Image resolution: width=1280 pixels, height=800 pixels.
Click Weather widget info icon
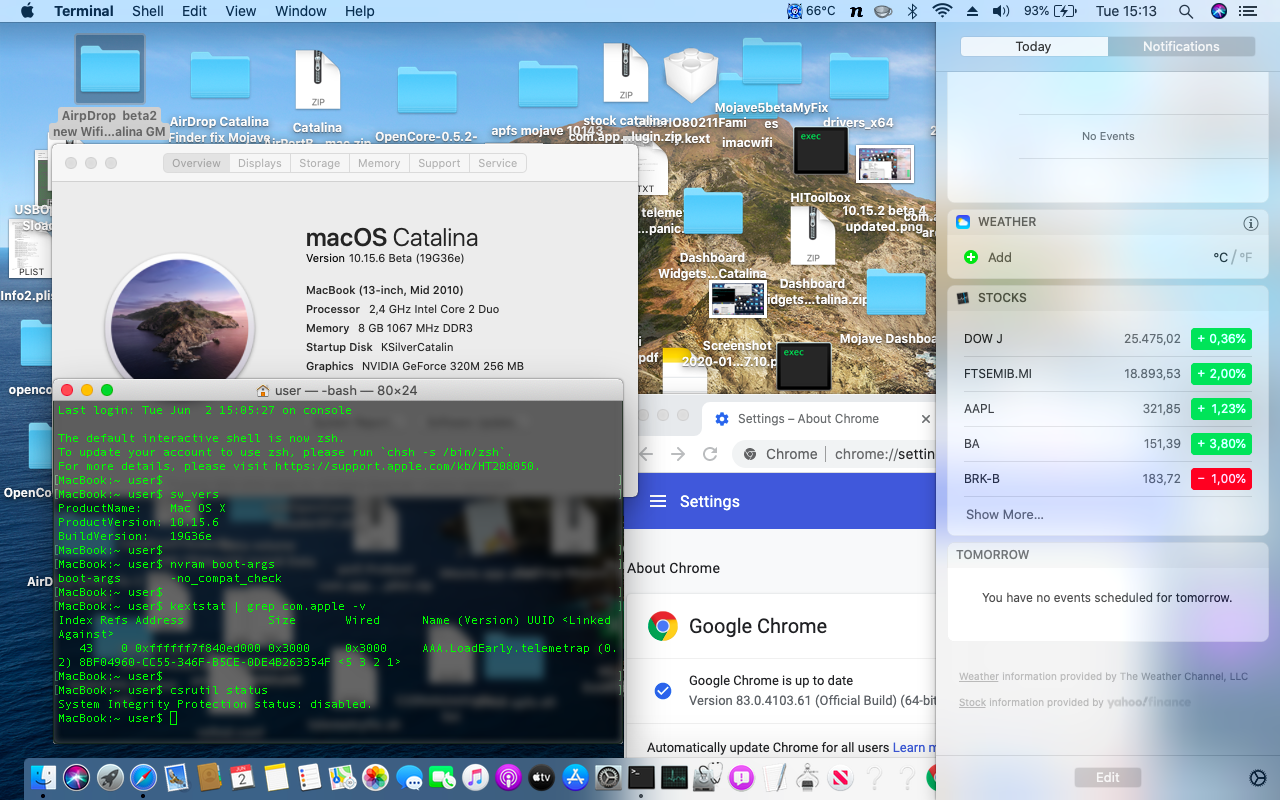[1250, 223]
